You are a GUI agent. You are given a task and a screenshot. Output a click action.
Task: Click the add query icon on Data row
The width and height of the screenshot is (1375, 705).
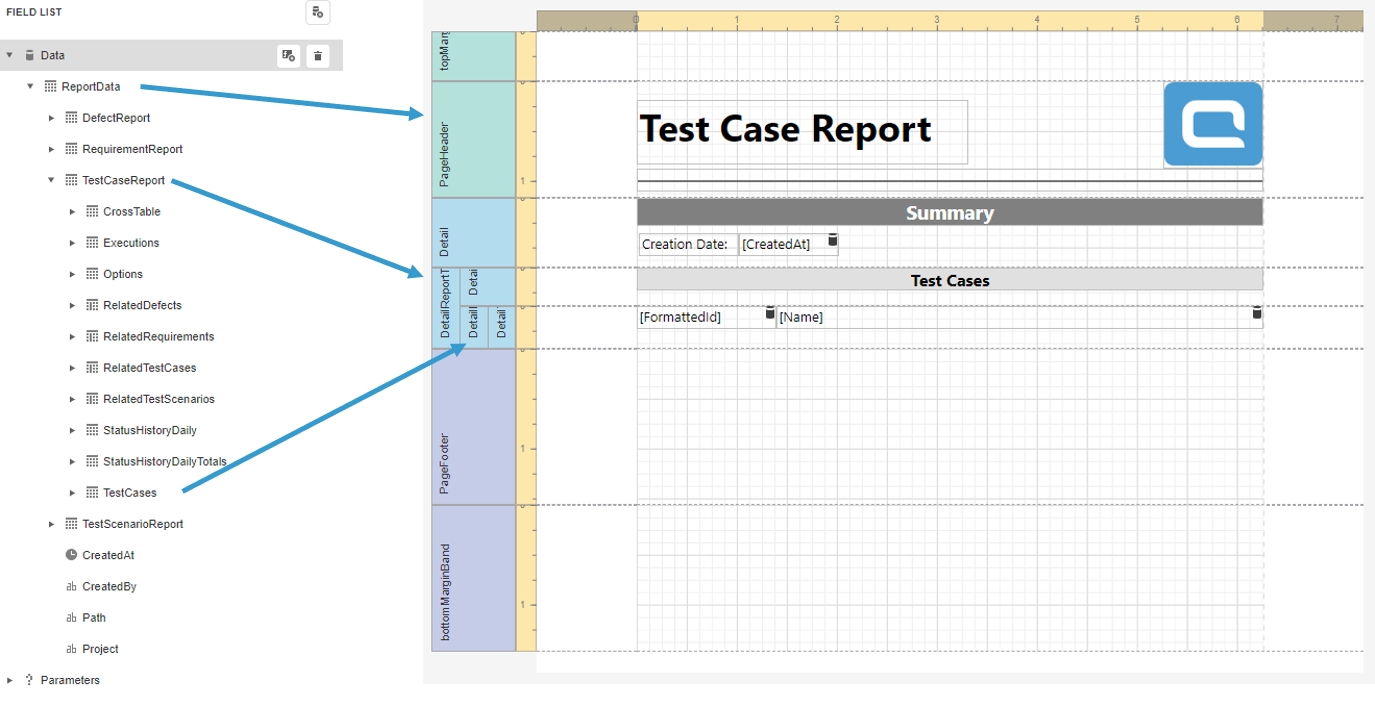[x=288, y=56]
